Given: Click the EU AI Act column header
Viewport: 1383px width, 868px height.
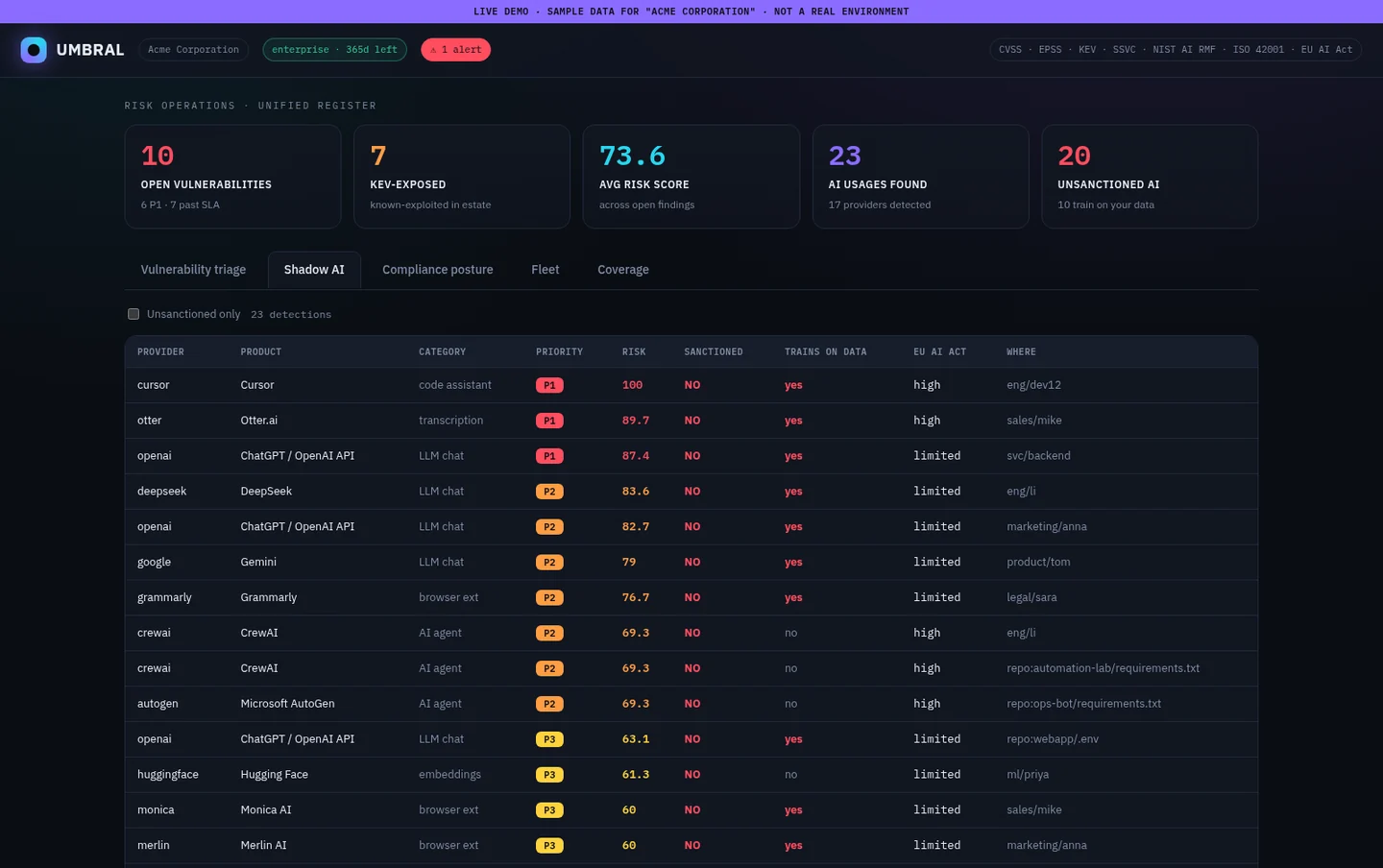Looking at the screenshot, I should point(939,352).
